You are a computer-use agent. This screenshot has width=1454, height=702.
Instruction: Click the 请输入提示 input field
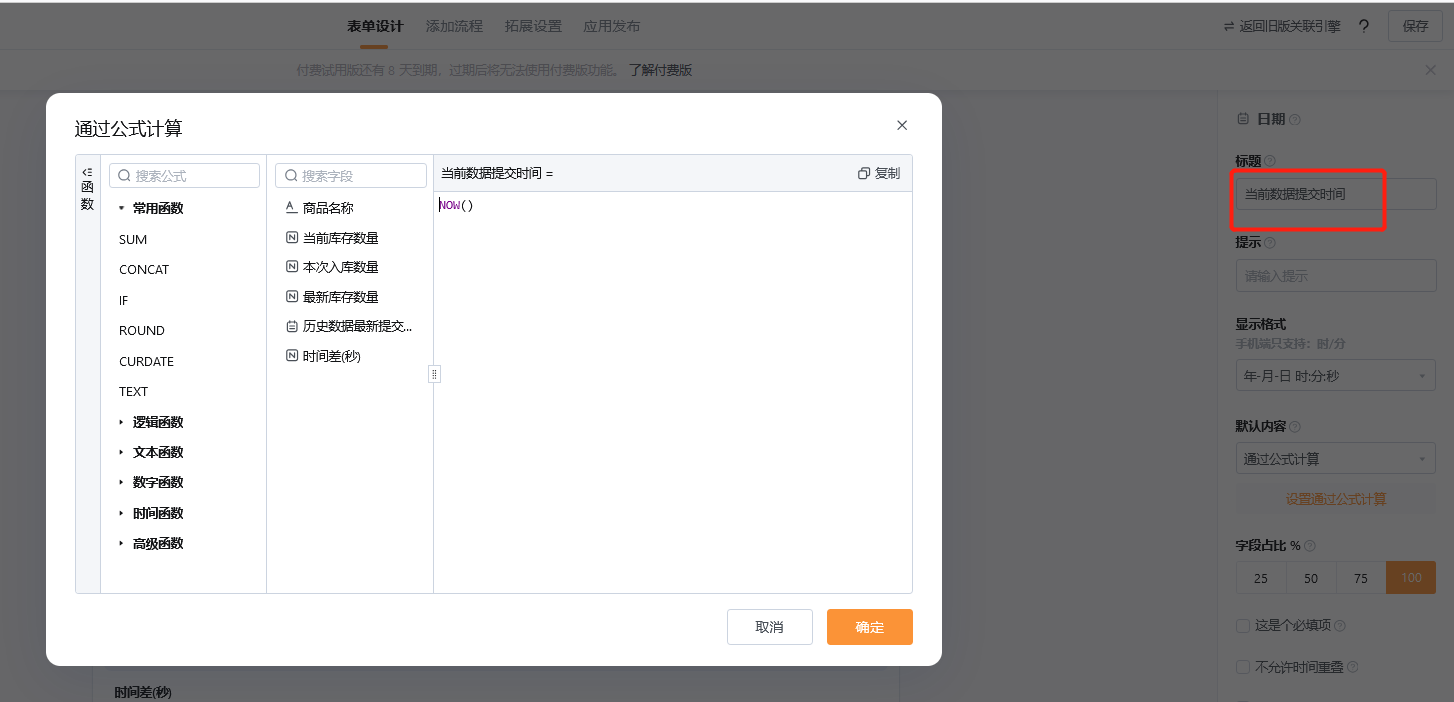1336,275
